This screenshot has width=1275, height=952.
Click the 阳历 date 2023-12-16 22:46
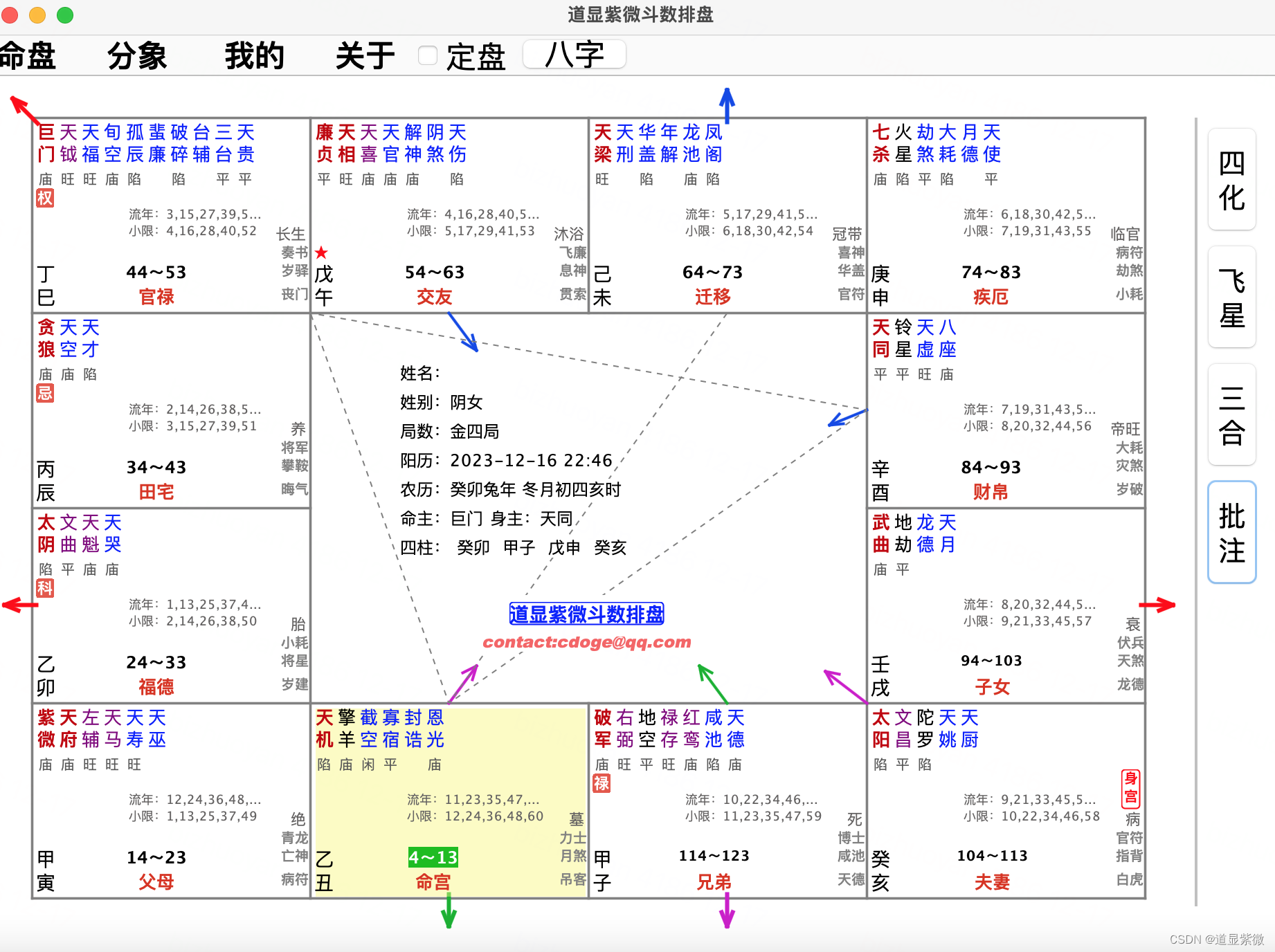tap(532, 461)
